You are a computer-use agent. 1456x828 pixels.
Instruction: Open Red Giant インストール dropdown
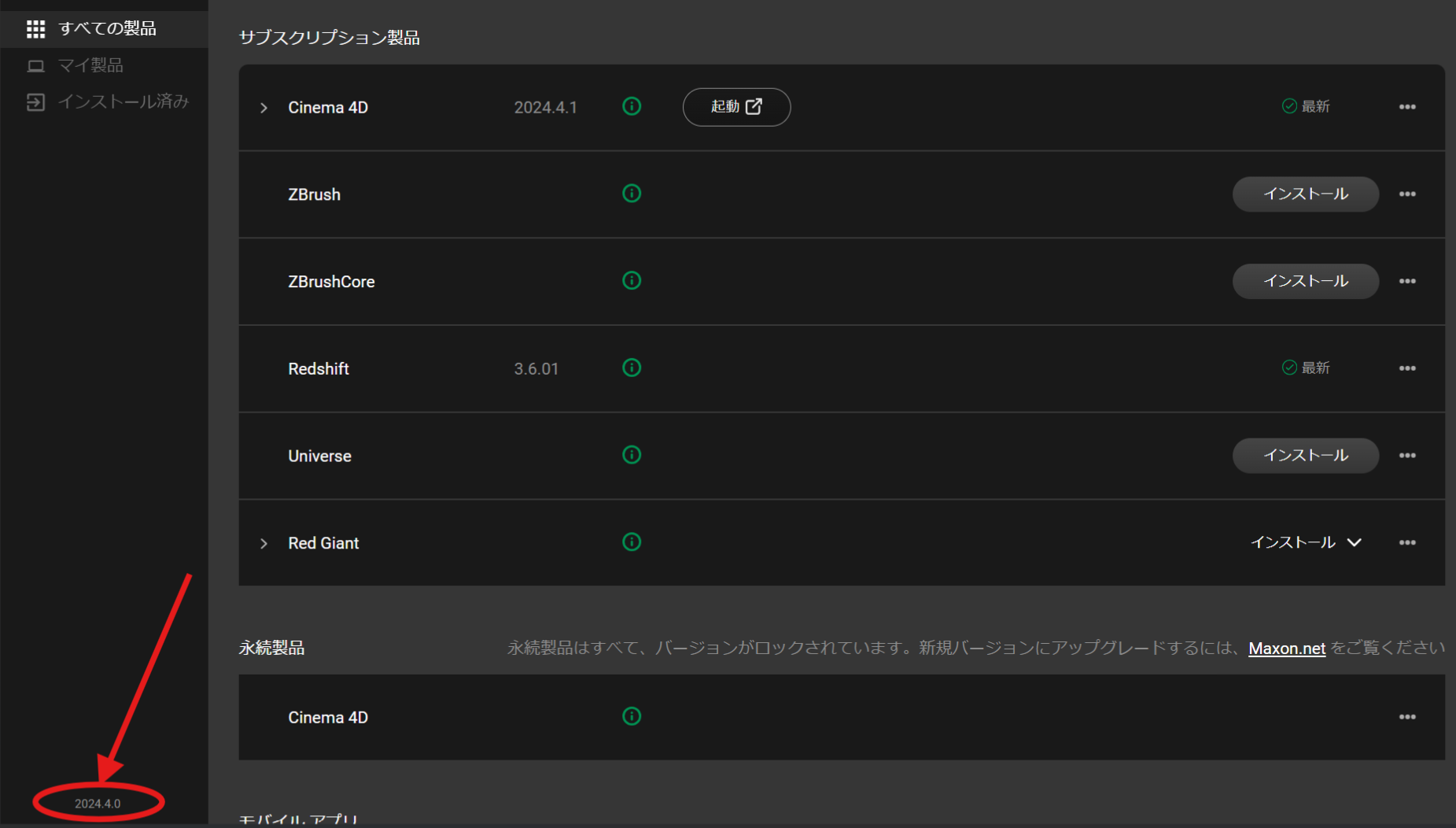point(1306,542)
